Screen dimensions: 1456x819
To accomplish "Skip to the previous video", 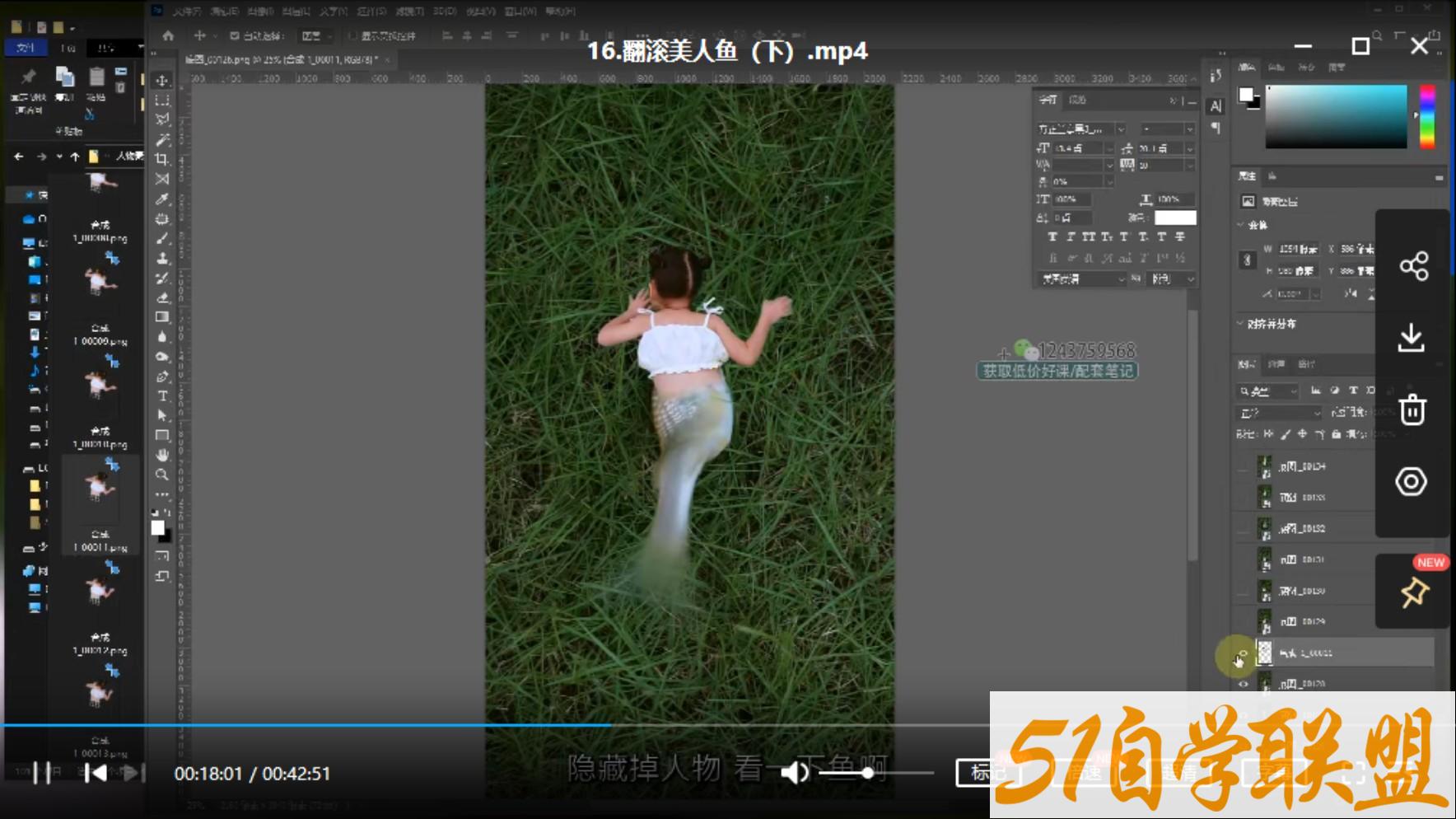I will pyautogui.click(x=96, y=773).
